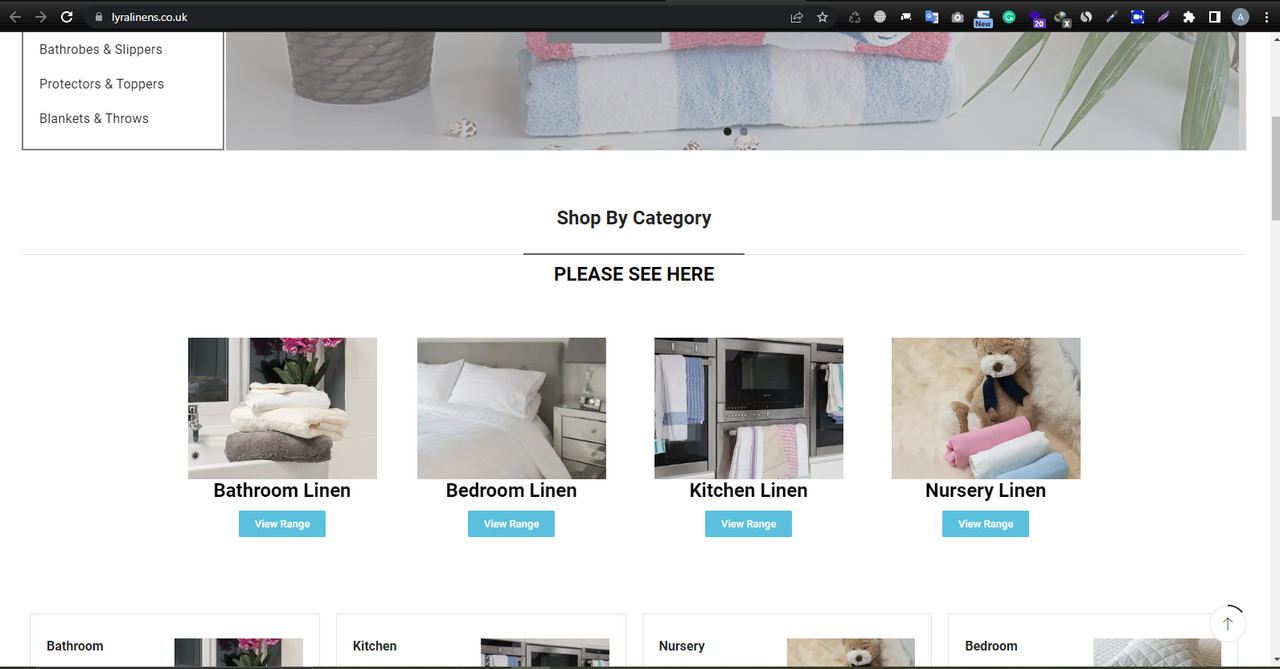The height and width of the screenshot is (669, 1280).
Task: Reload the page with the refresh icon
Action: (66, 17)
